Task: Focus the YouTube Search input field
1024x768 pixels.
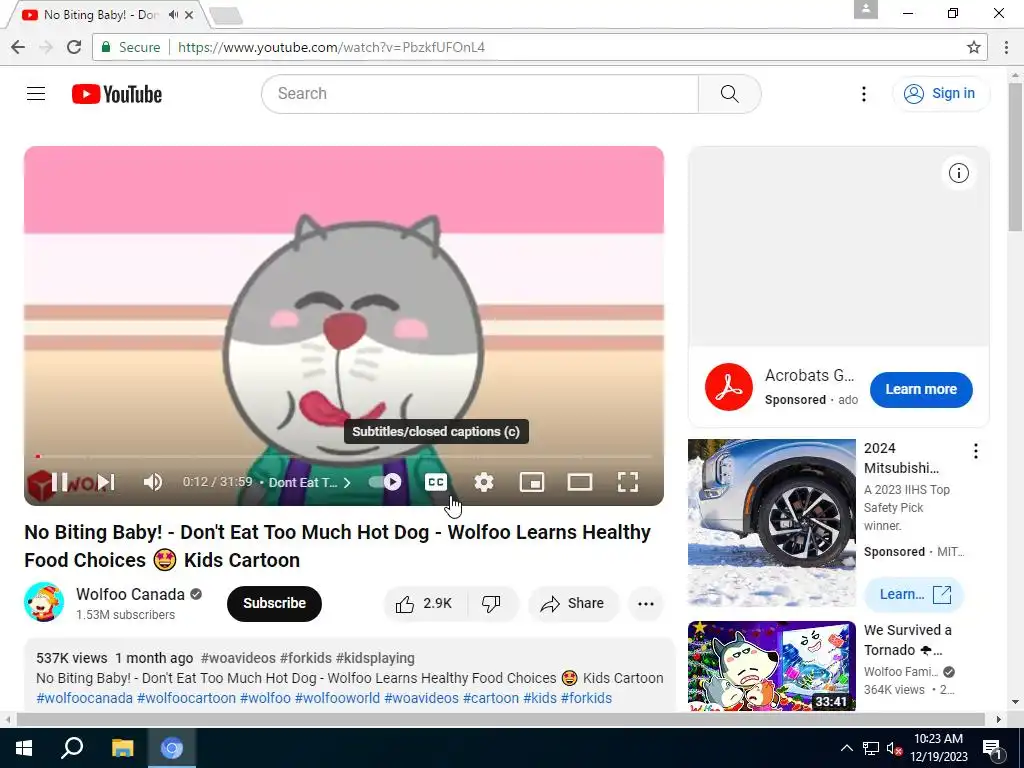Action: coord(480,94)
